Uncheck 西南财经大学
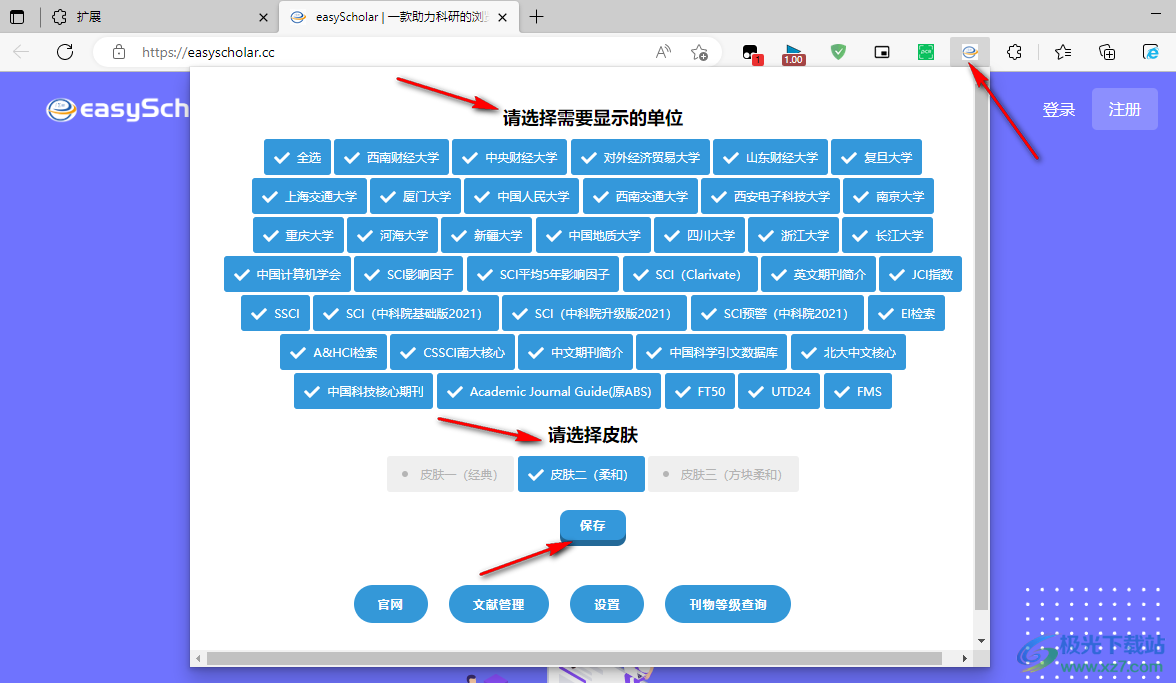 click(x=392, y=157)
